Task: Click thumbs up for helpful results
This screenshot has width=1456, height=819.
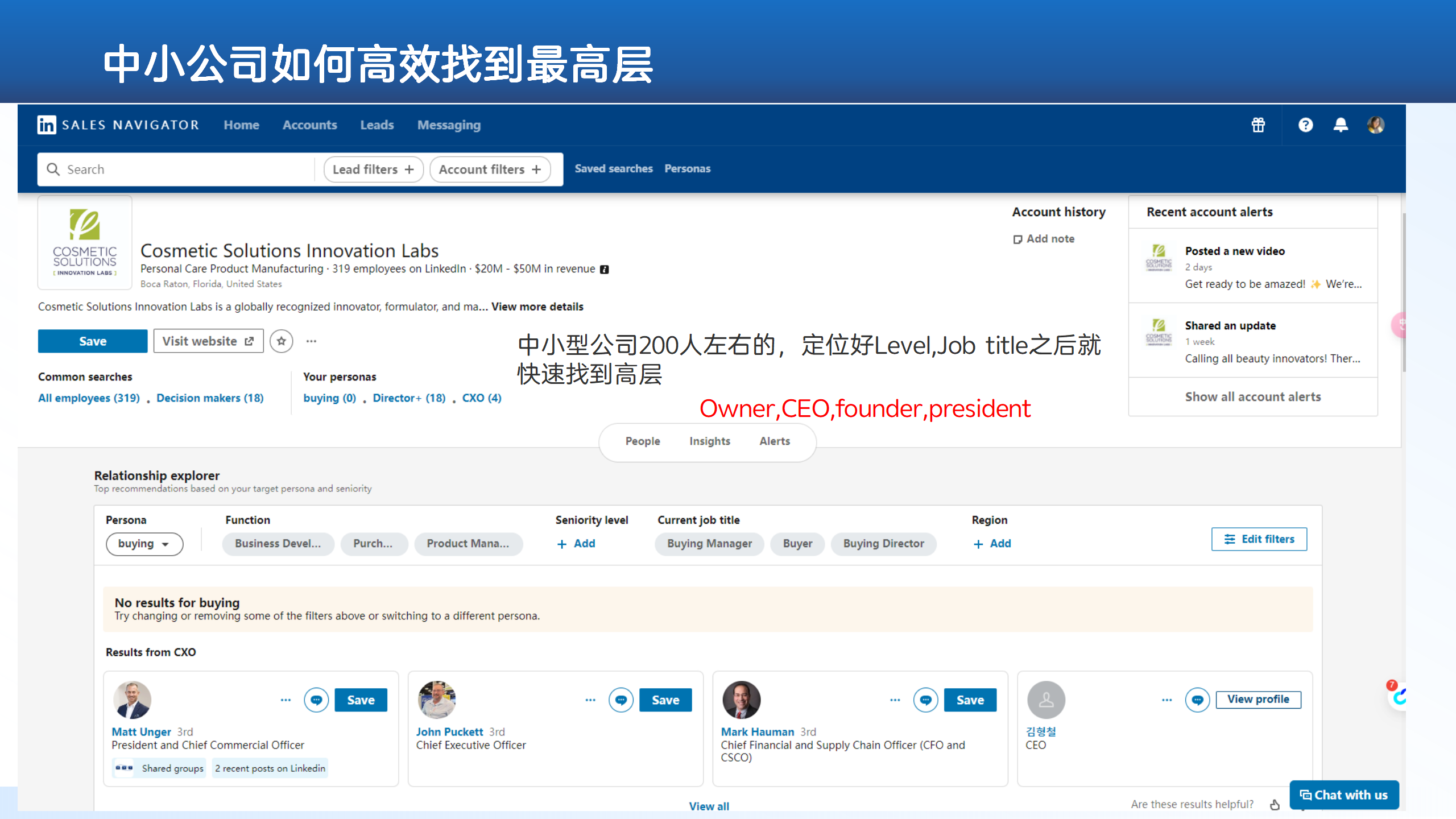Action: pos(1275,804)
